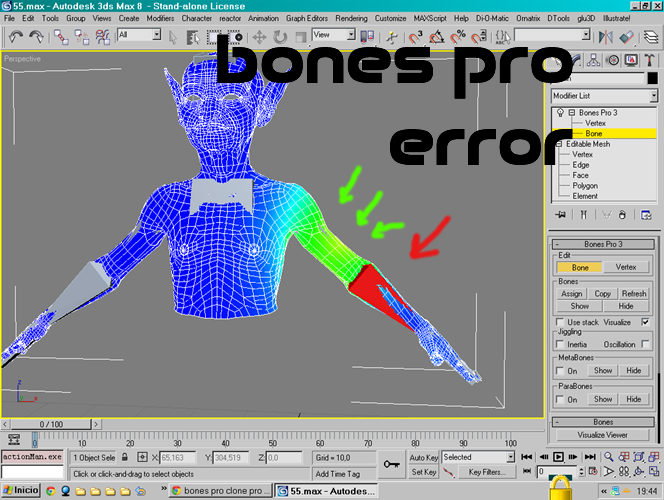Toggle Percent Snap
The image size is (664, 500).
(458, 37)
